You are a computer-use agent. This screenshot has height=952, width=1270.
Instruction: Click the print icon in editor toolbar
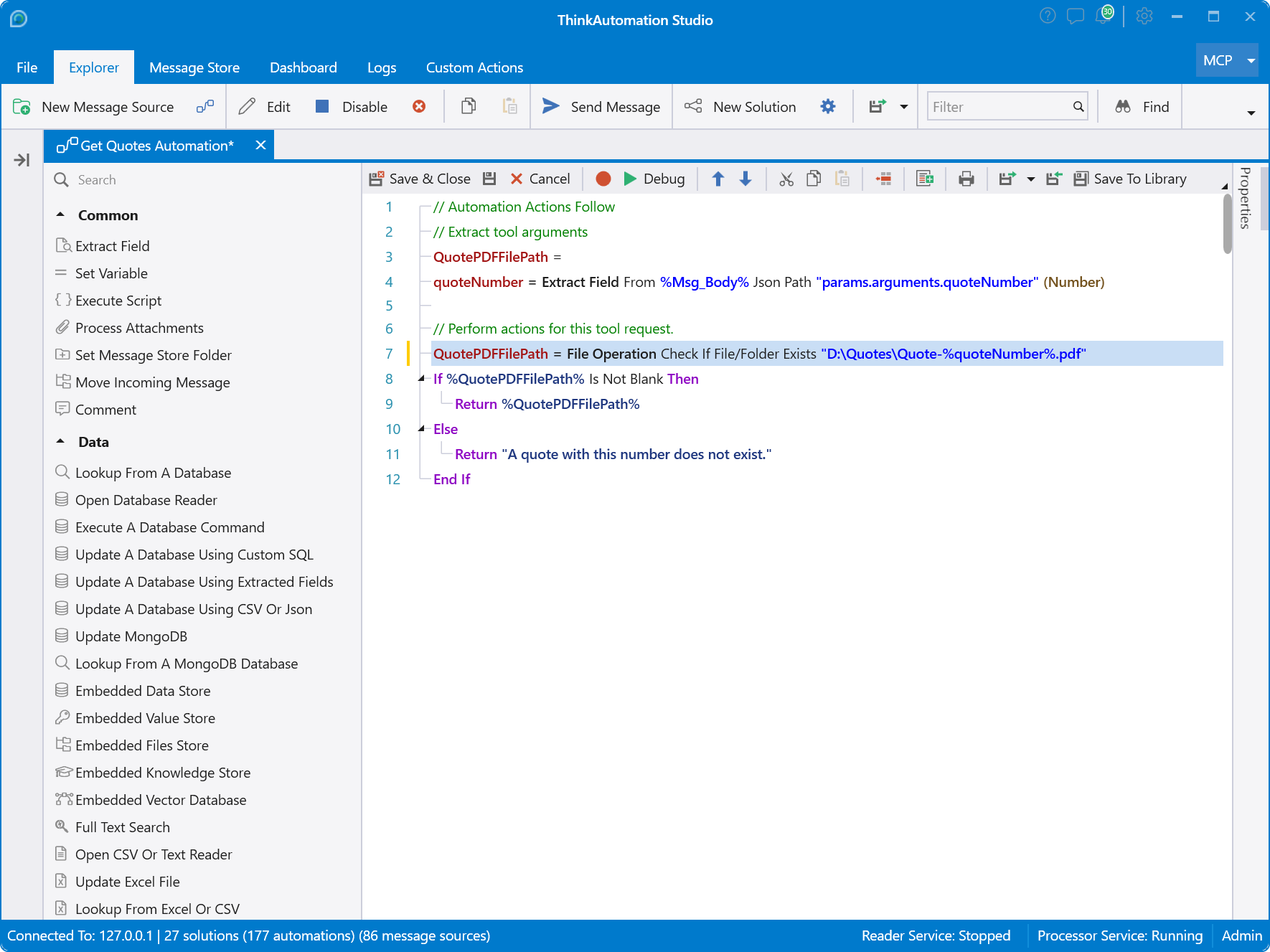click(966, 179)
